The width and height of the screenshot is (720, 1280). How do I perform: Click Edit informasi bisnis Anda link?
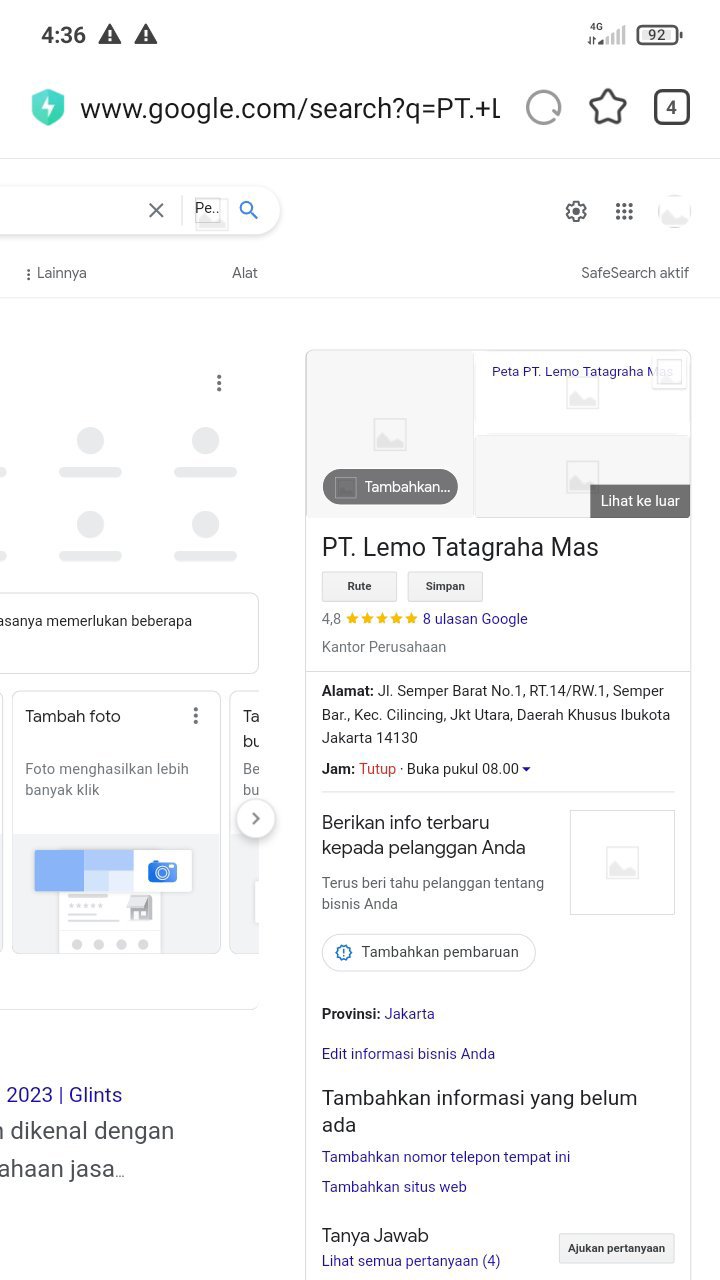408,1054
